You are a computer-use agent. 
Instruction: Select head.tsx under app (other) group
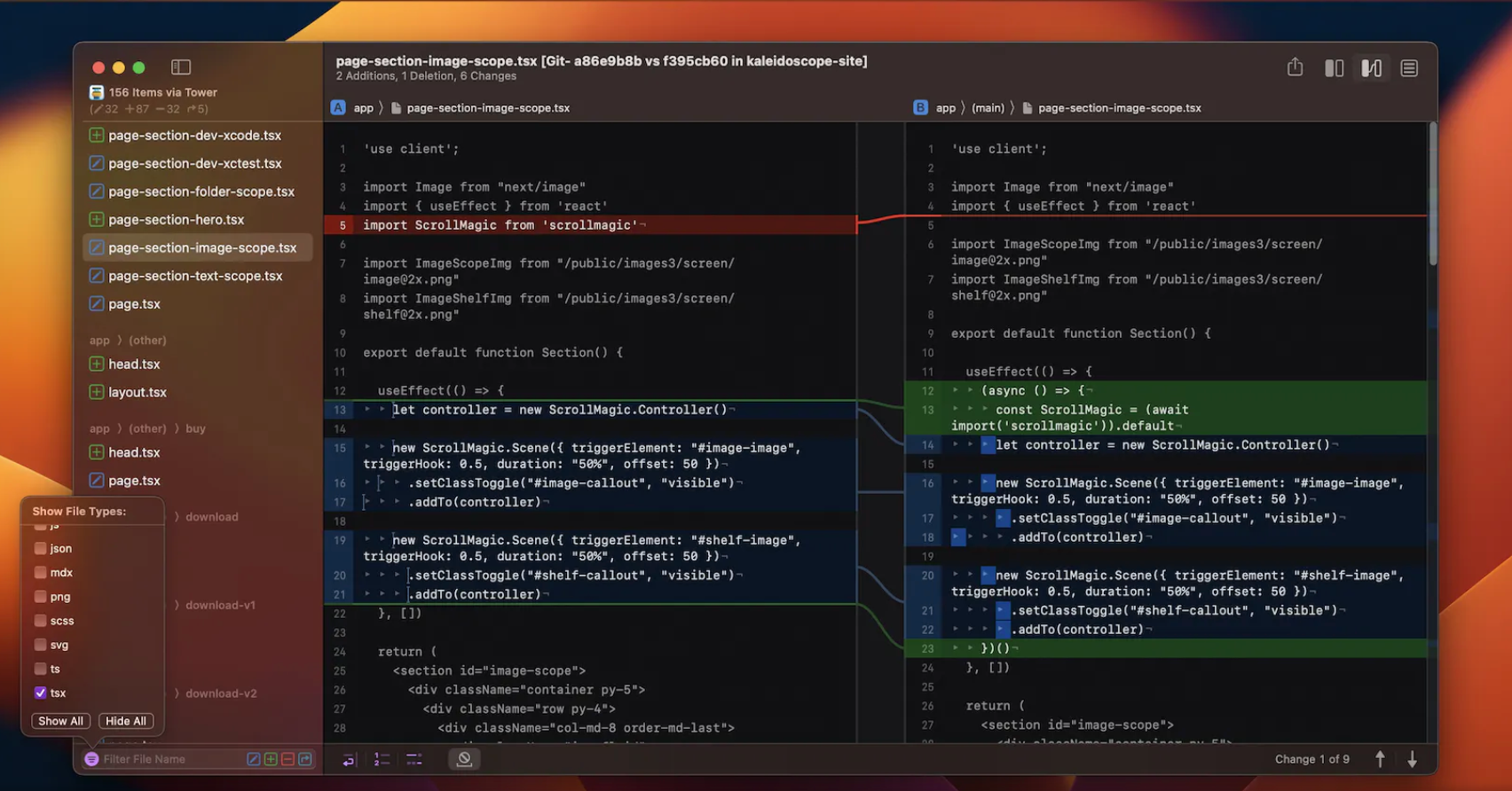198,364
